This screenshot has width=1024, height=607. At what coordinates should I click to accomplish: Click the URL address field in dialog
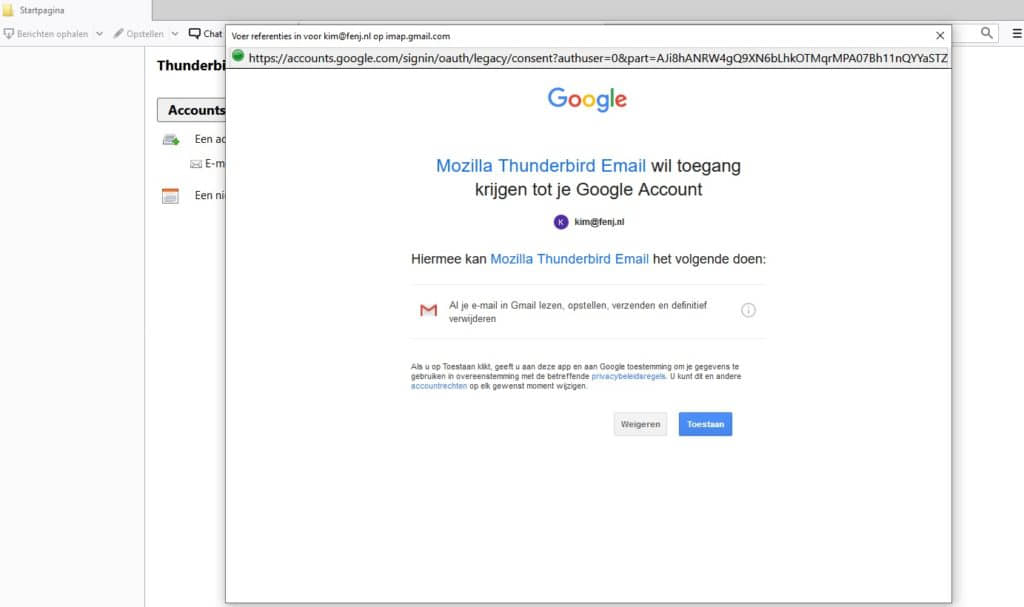point(597,58)
